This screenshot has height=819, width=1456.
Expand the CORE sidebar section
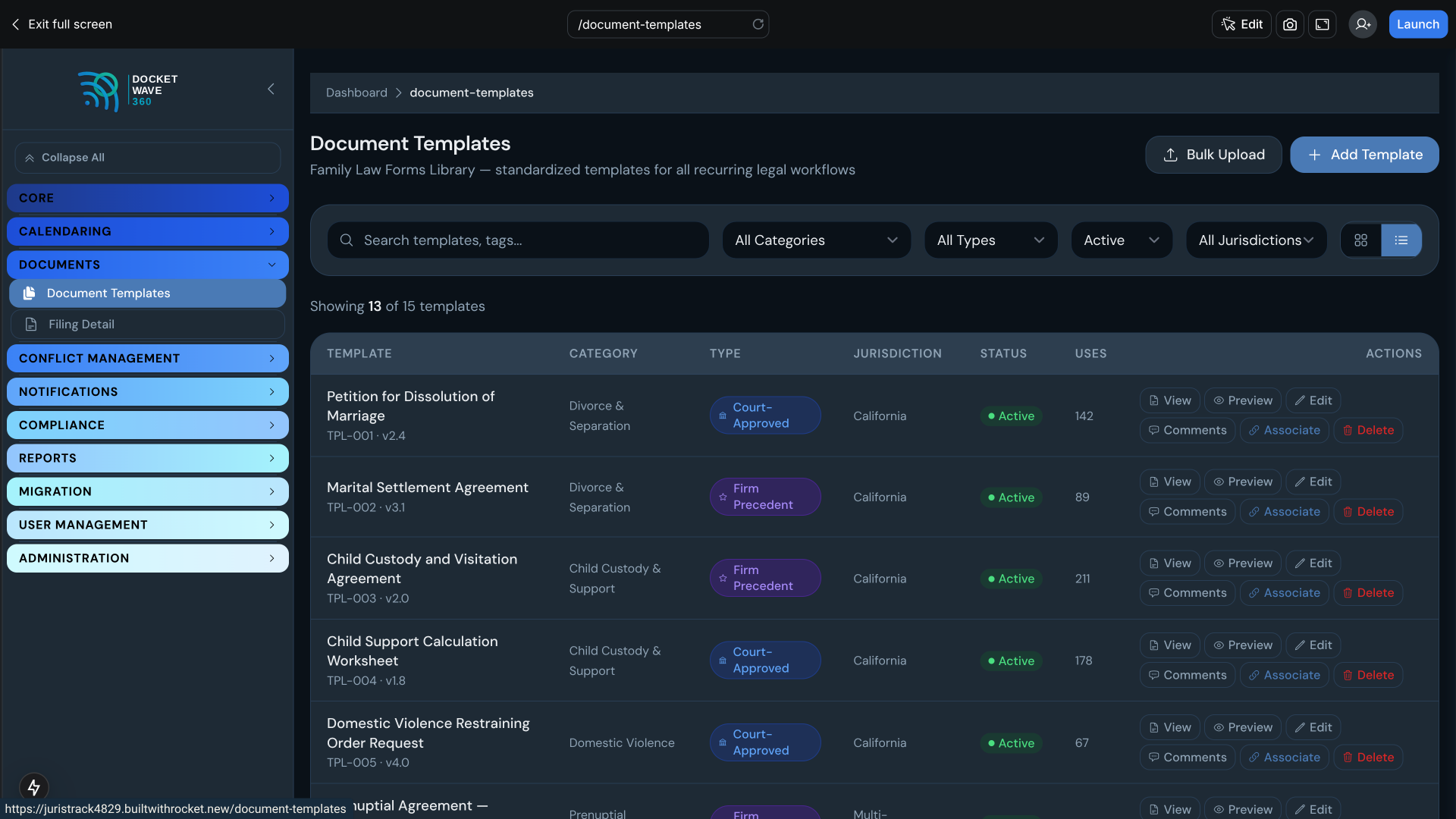tap(148, 198)
